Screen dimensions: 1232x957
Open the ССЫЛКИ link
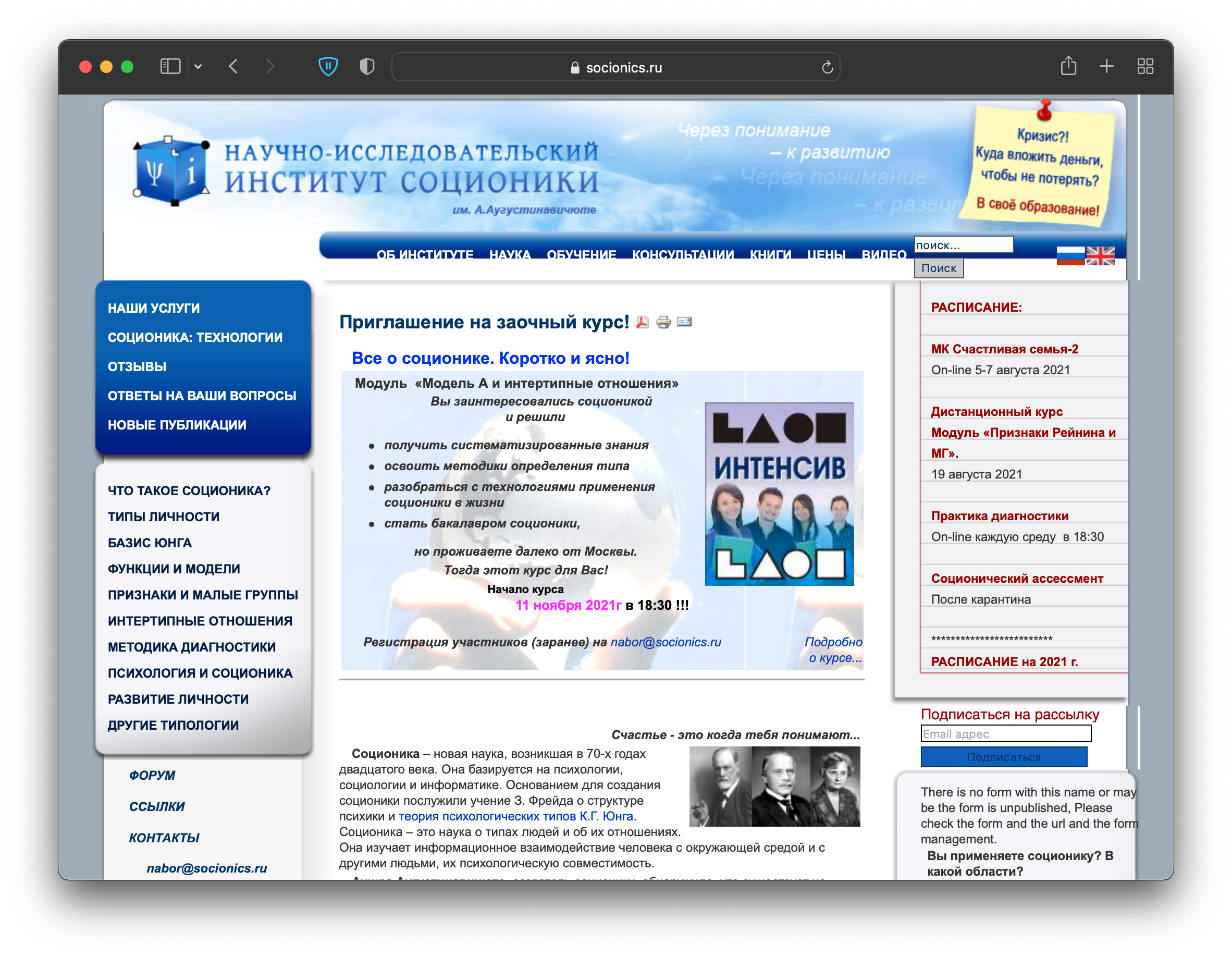[157, 806]
